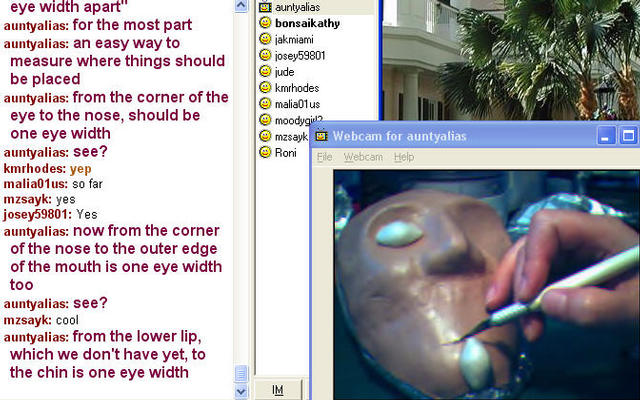Maximize the Webcam for auntyalias window
Image resolution: width=640 pixels, height=400 pixels.
629,136
